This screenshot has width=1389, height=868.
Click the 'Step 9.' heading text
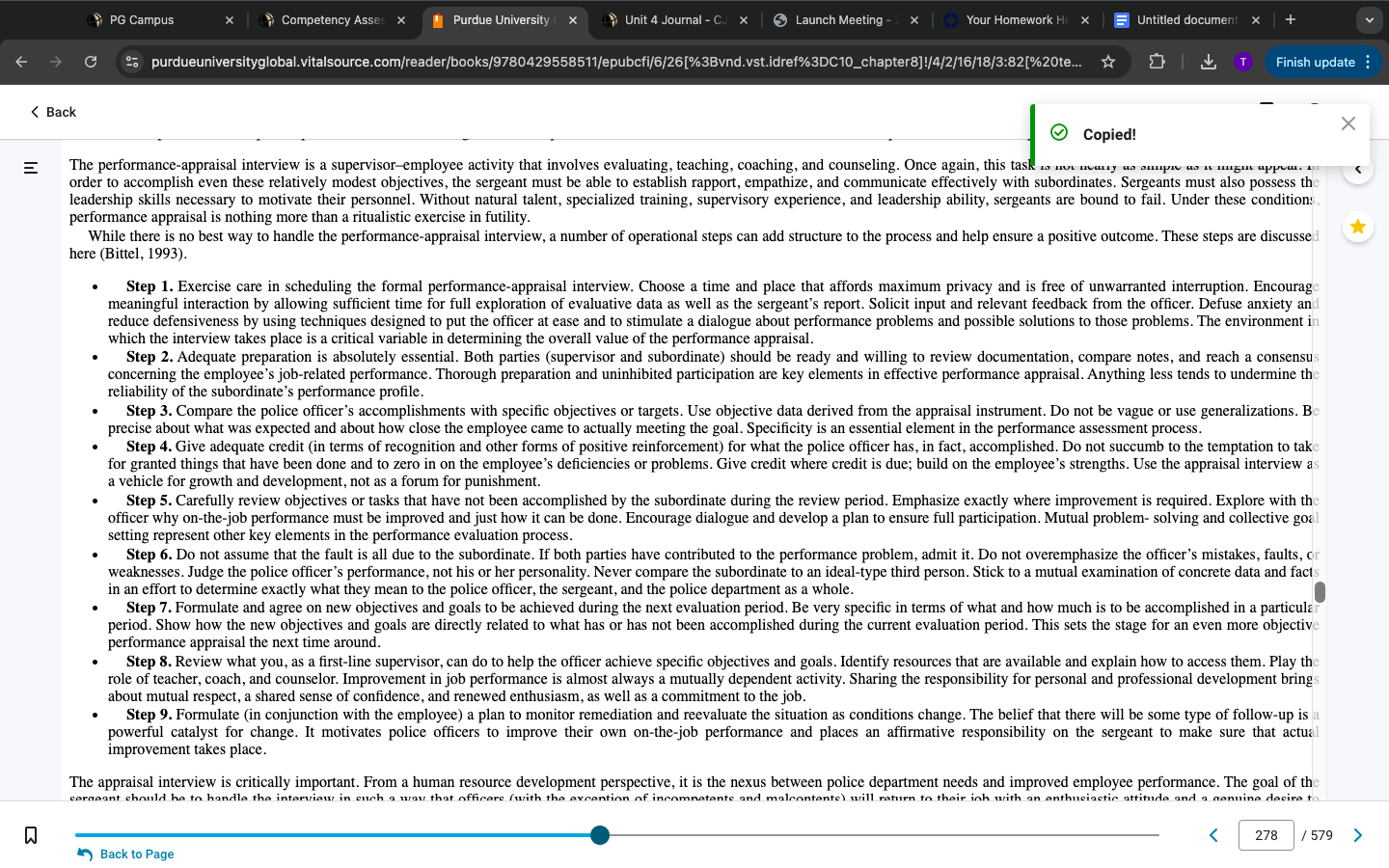click(x=150, y=715)
